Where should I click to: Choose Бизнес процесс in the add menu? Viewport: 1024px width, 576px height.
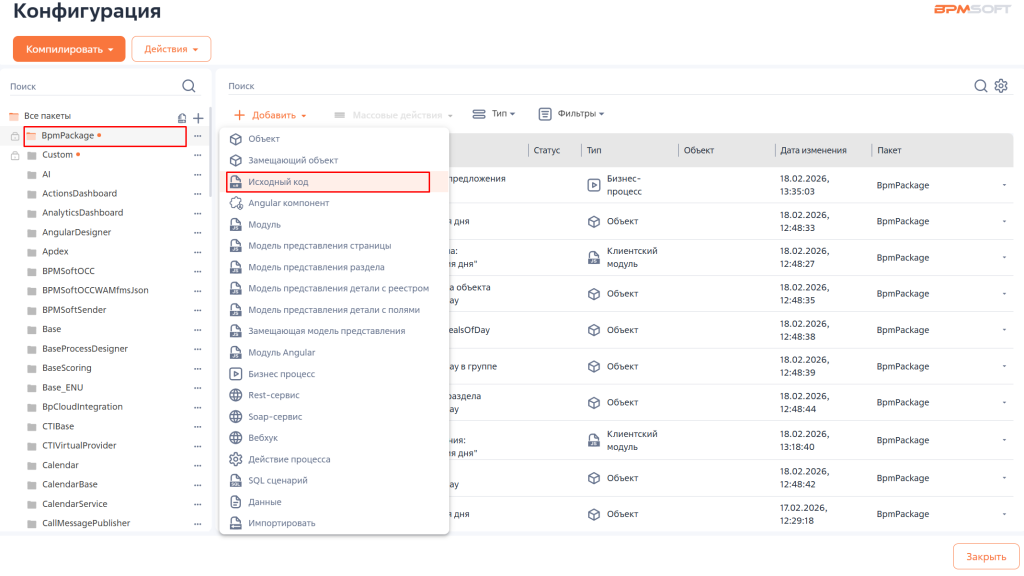pyautogui.click(x=281, y=374)
